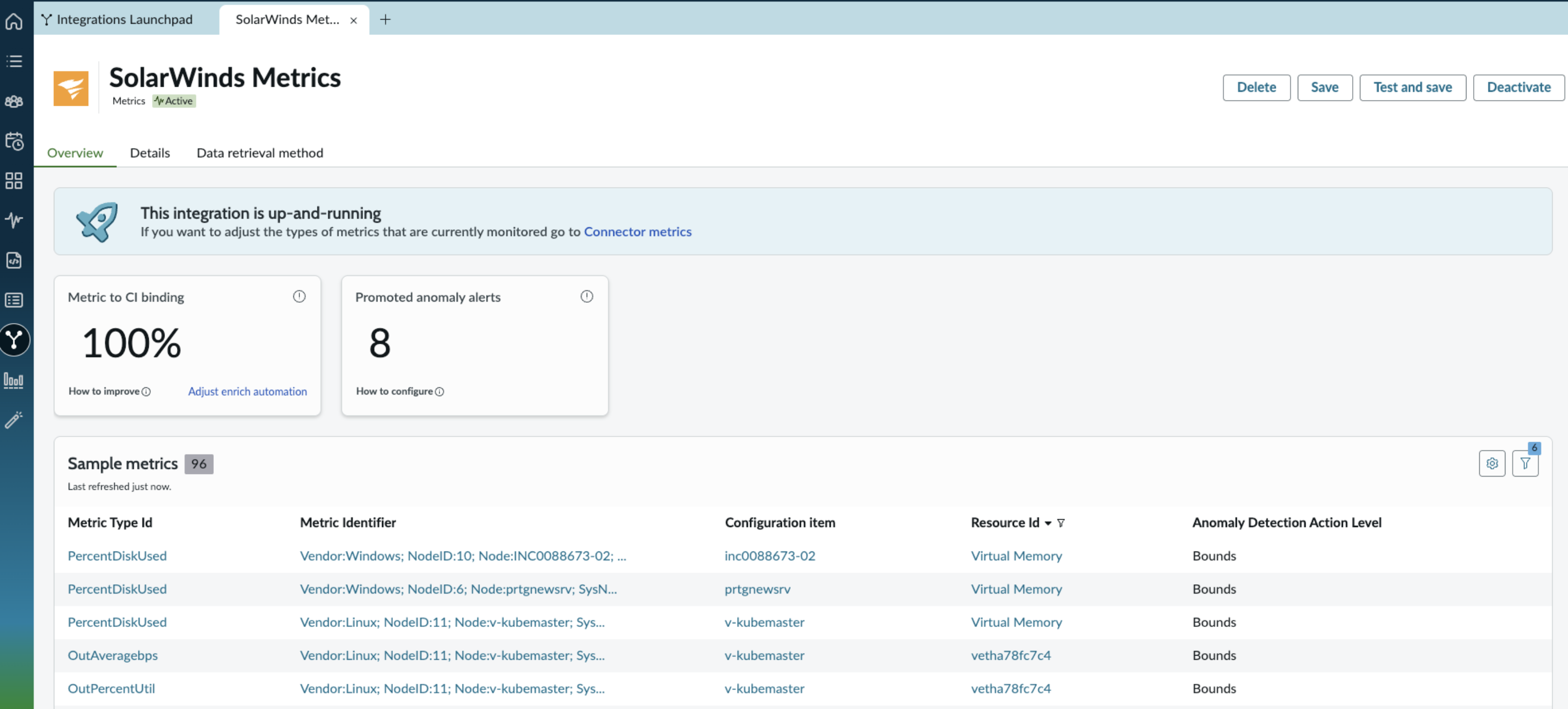Image resolution: width=1568 pixels, height=709 pixels.
Task: Click the Save button
Action: 1324,87
